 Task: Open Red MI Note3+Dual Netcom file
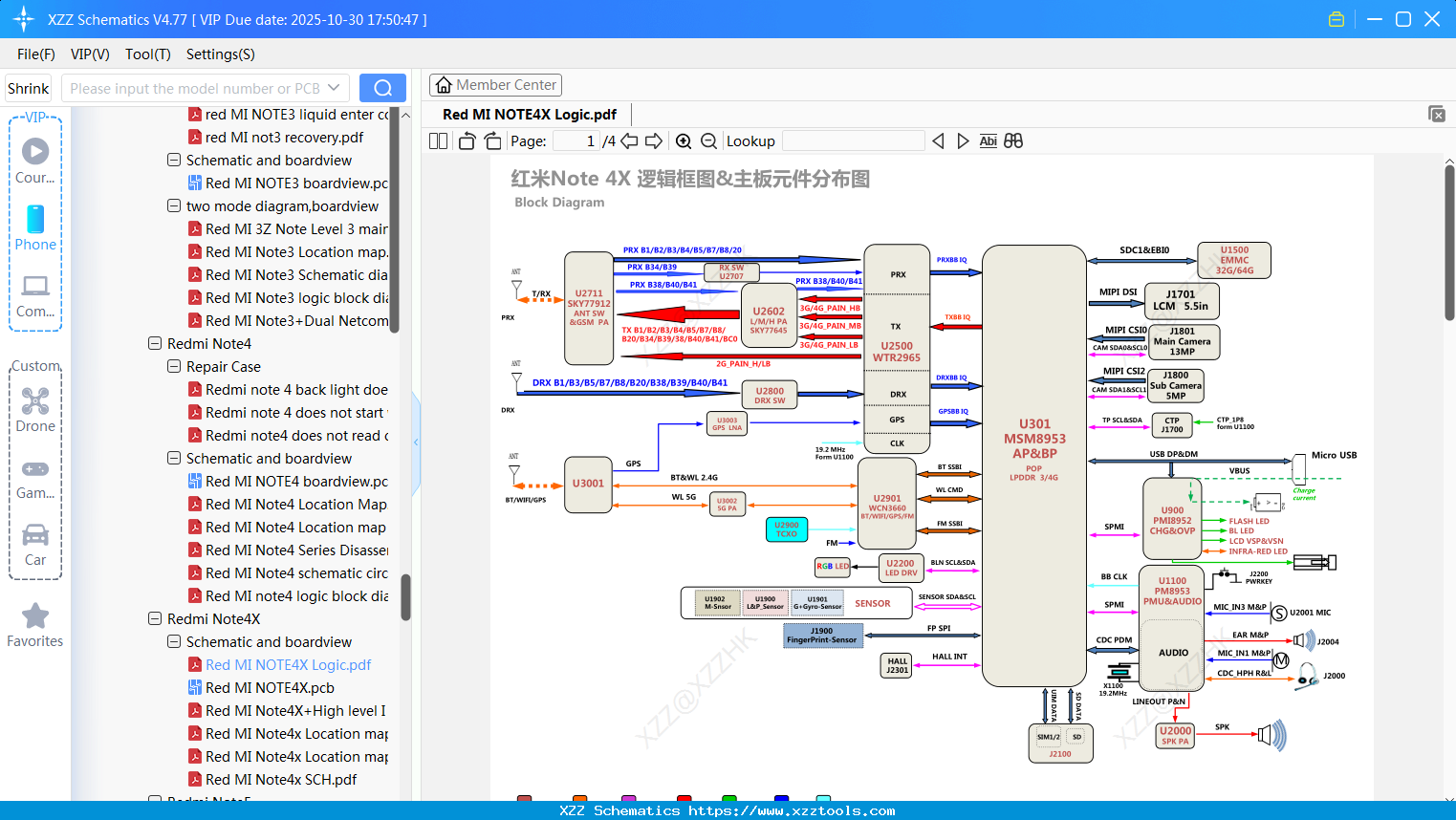click(288, 320)
